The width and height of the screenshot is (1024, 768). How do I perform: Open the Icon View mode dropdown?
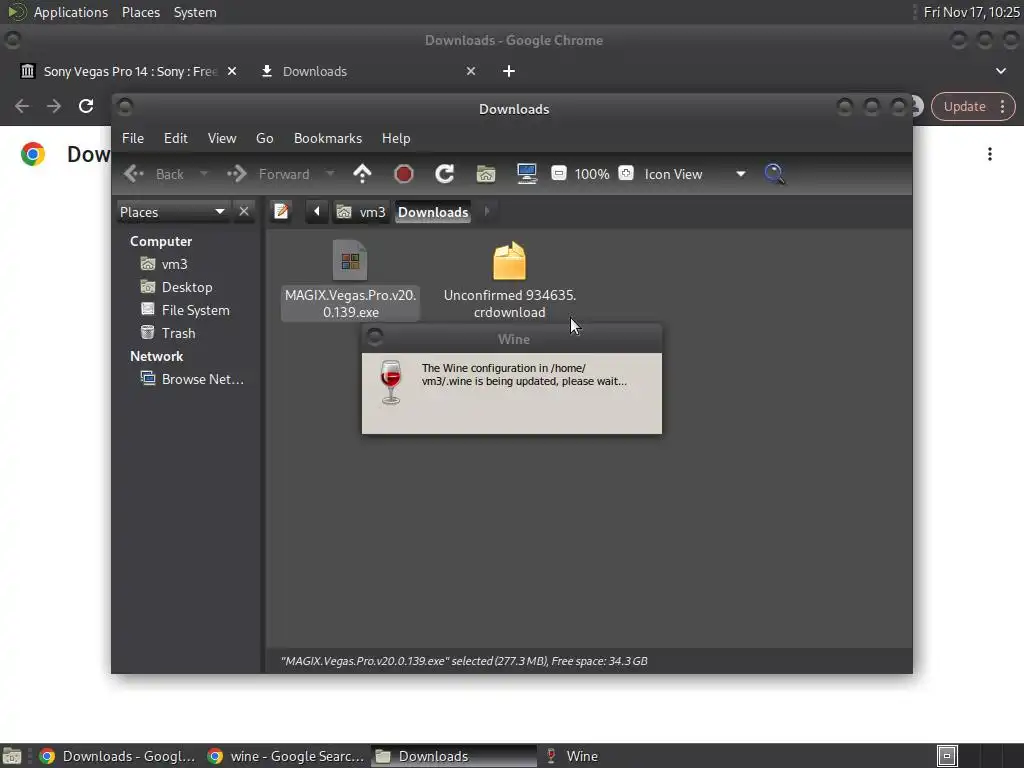pos(695,174)
